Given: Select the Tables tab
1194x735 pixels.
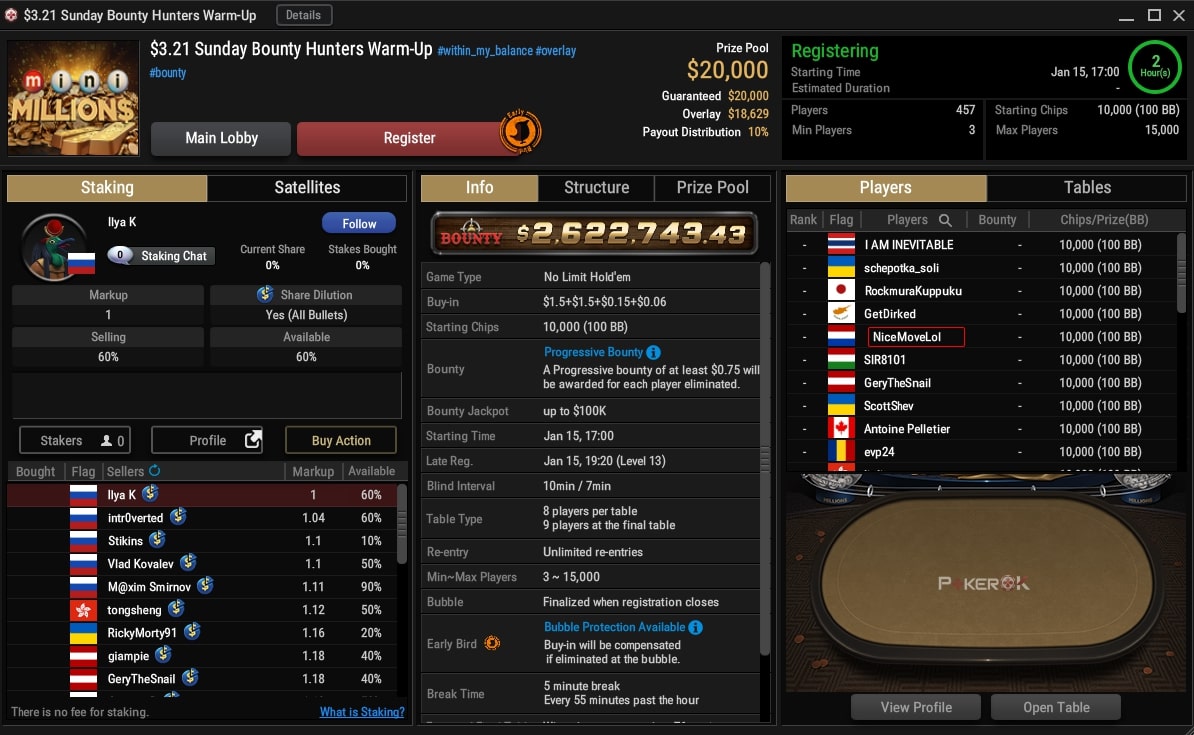Looking at the screenshot, I should [1087, 187].
